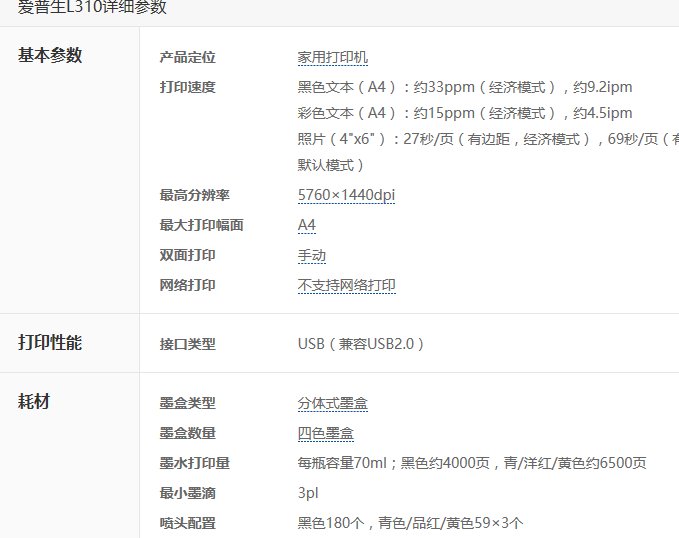Click the 最高分辨率 label

click(x=194, y=195)
